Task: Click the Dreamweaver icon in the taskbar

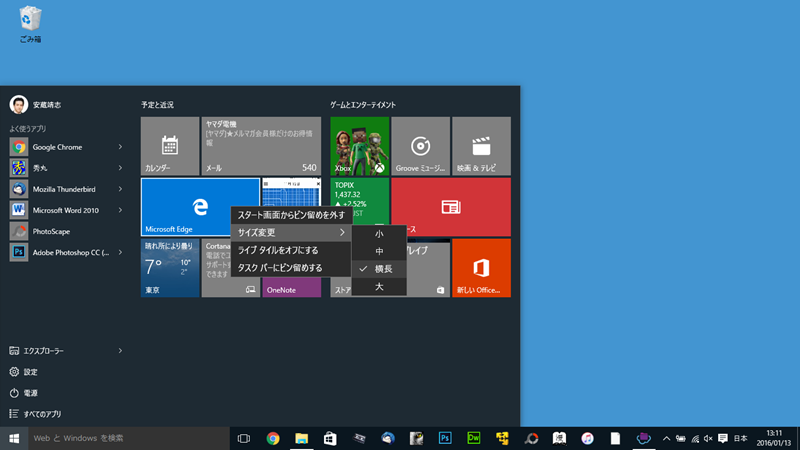Action: coord(474,438)
